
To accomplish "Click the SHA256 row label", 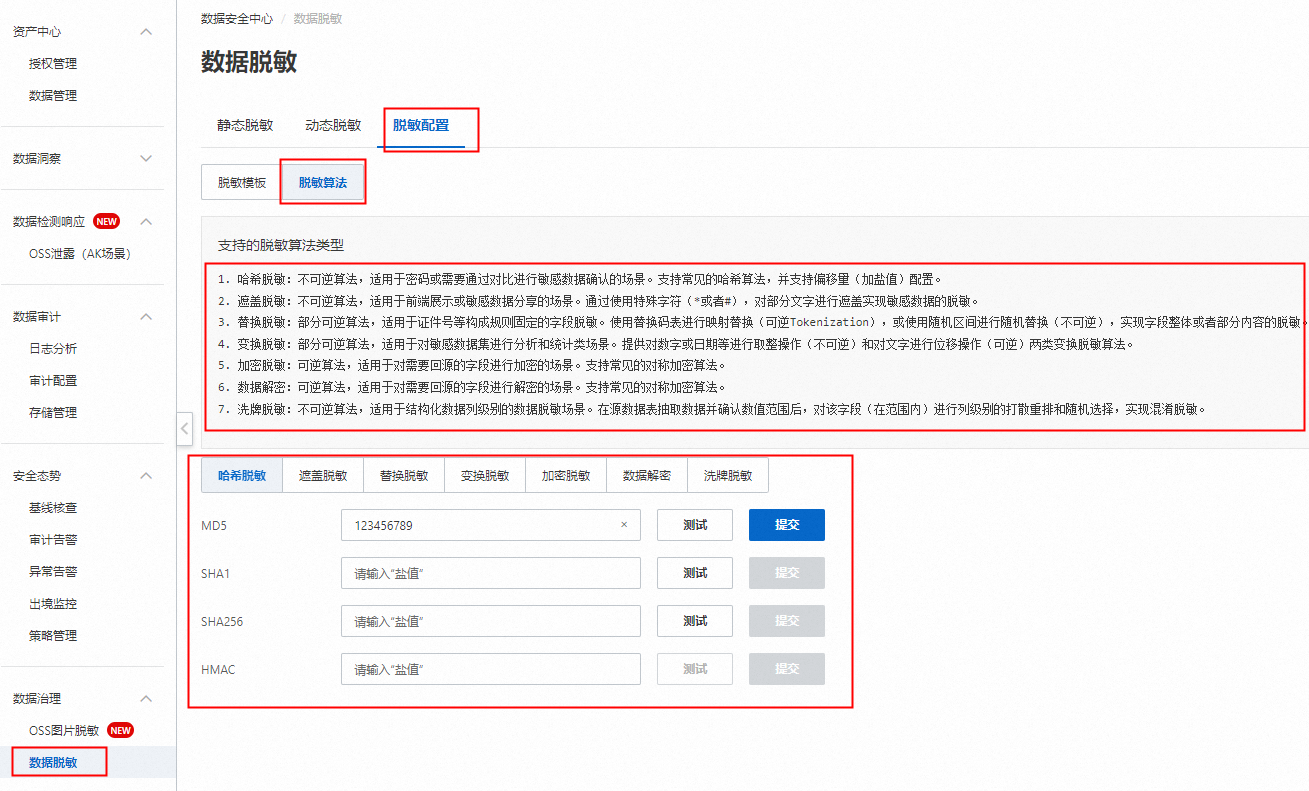I will [222, 622].
